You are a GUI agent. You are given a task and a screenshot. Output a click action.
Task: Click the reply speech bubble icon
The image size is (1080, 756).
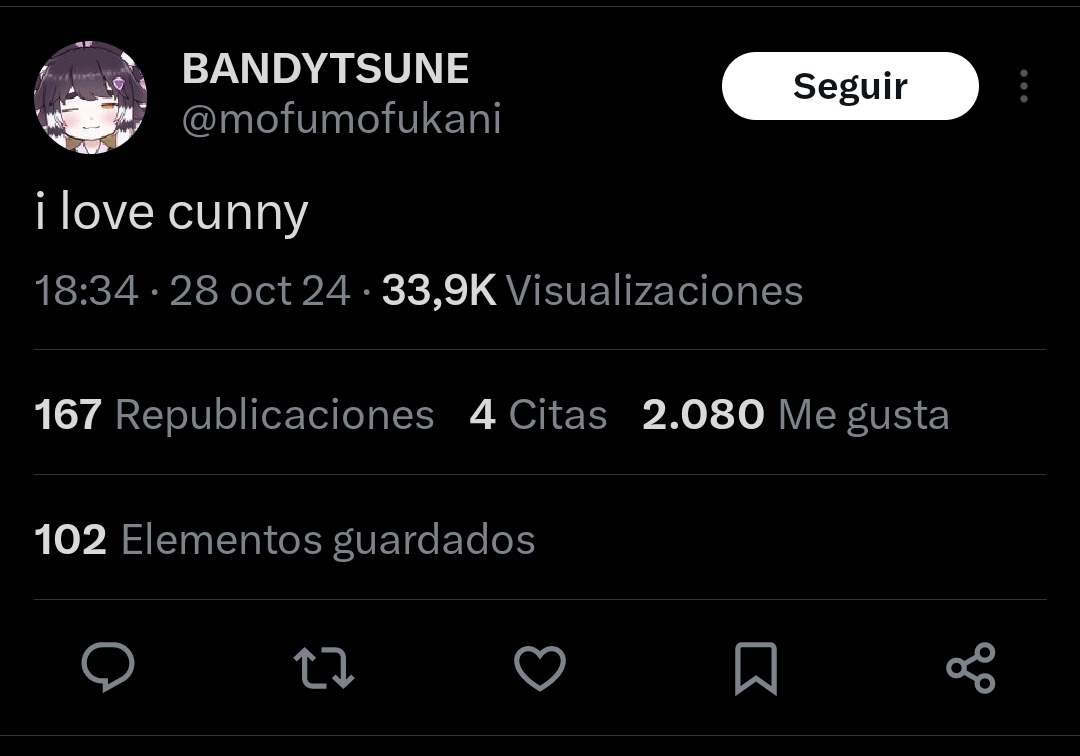(x=108, y=666)
